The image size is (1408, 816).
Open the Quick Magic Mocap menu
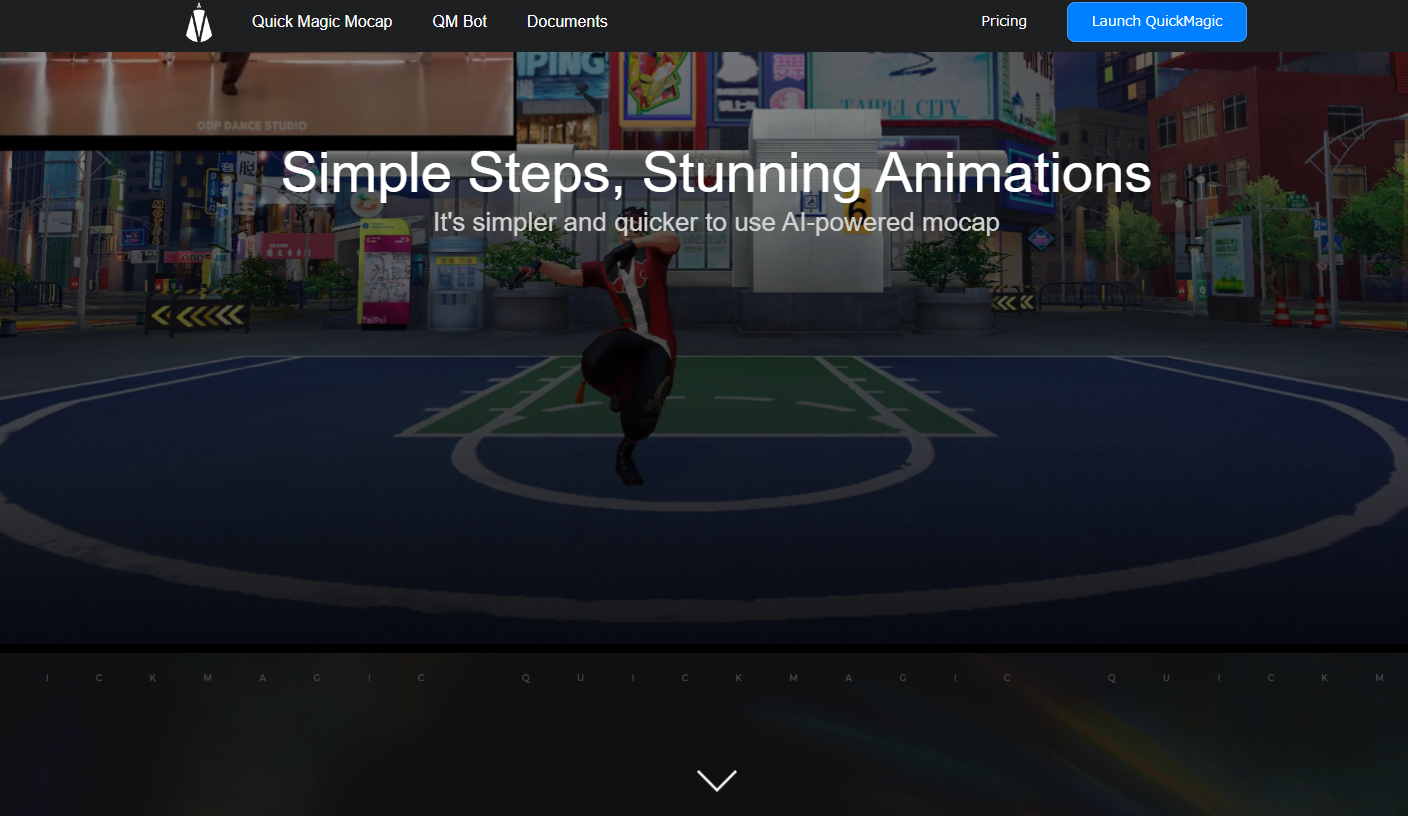point(322,21)
